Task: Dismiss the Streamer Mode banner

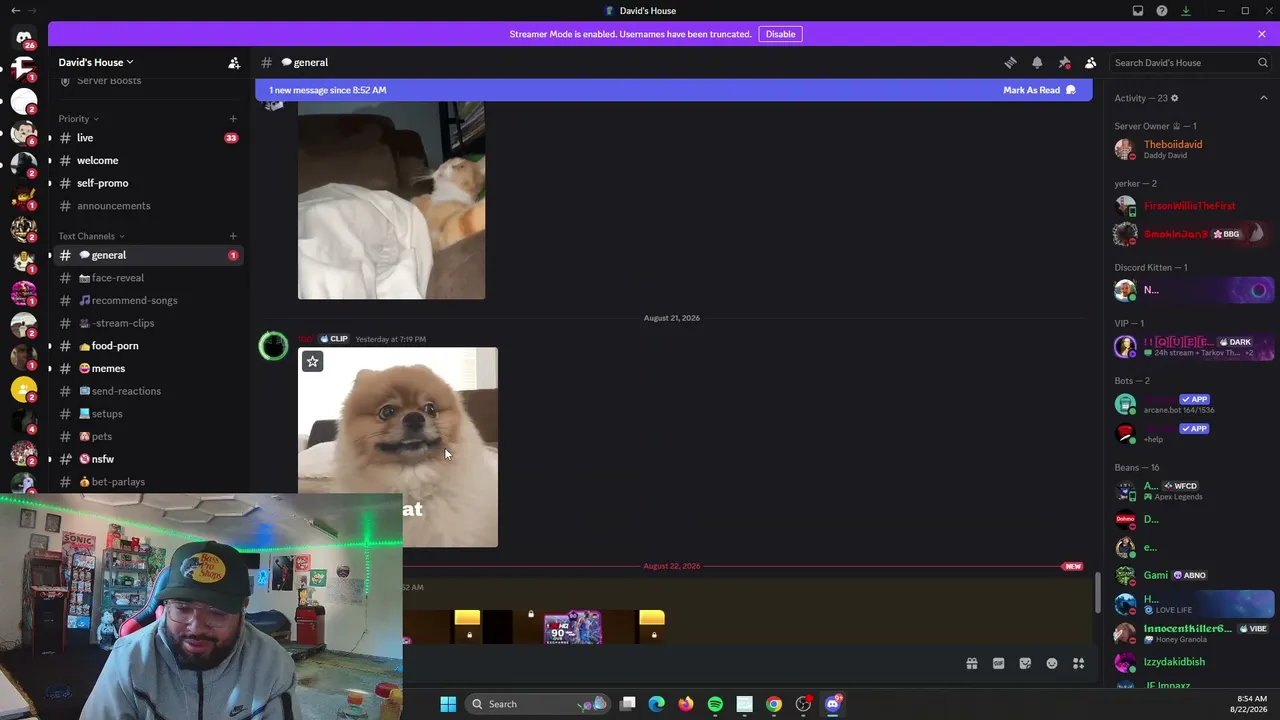Action: tap(1262, 34)
